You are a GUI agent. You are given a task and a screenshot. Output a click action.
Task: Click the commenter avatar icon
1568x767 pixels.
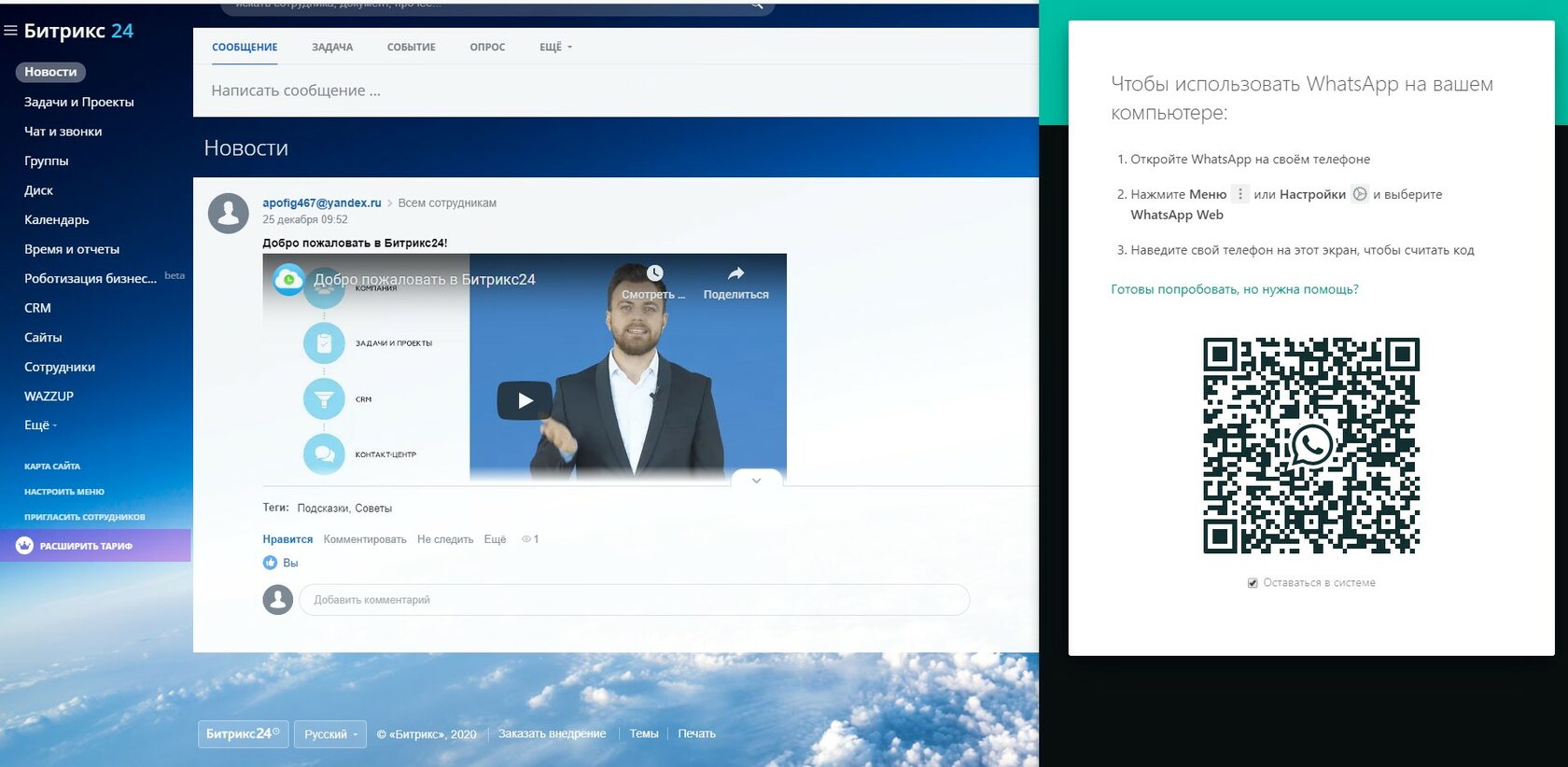(278, 600)
